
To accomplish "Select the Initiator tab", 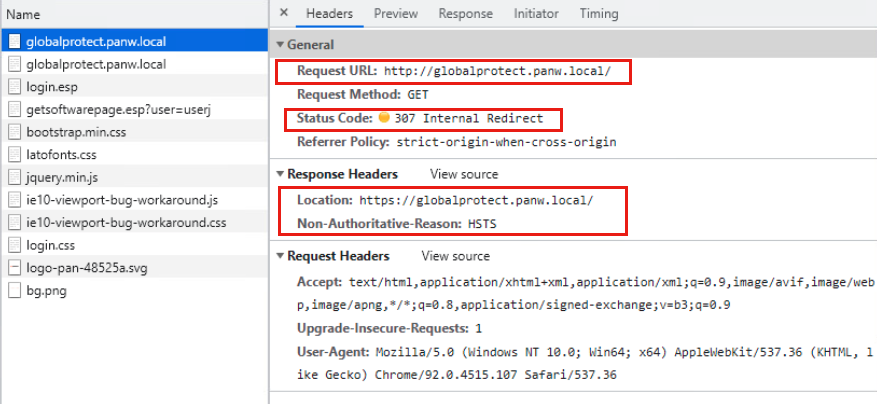I will click(x=536, y=14).
